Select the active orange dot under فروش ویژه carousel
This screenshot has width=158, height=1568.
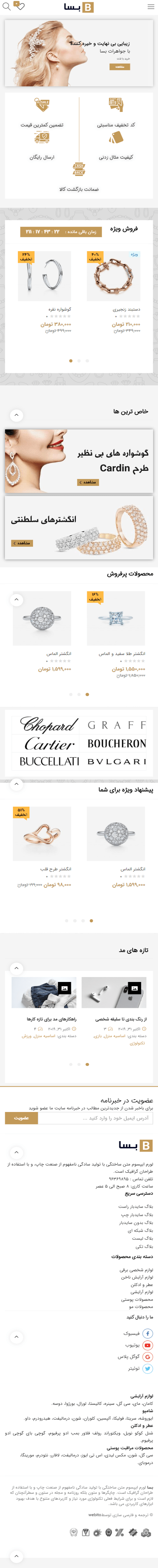71,360
